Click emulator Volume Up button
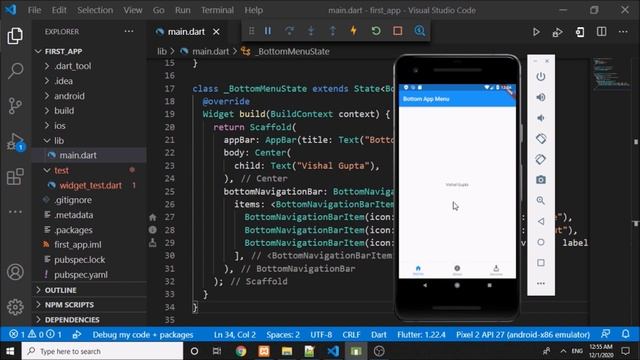 tap(541, 97)
